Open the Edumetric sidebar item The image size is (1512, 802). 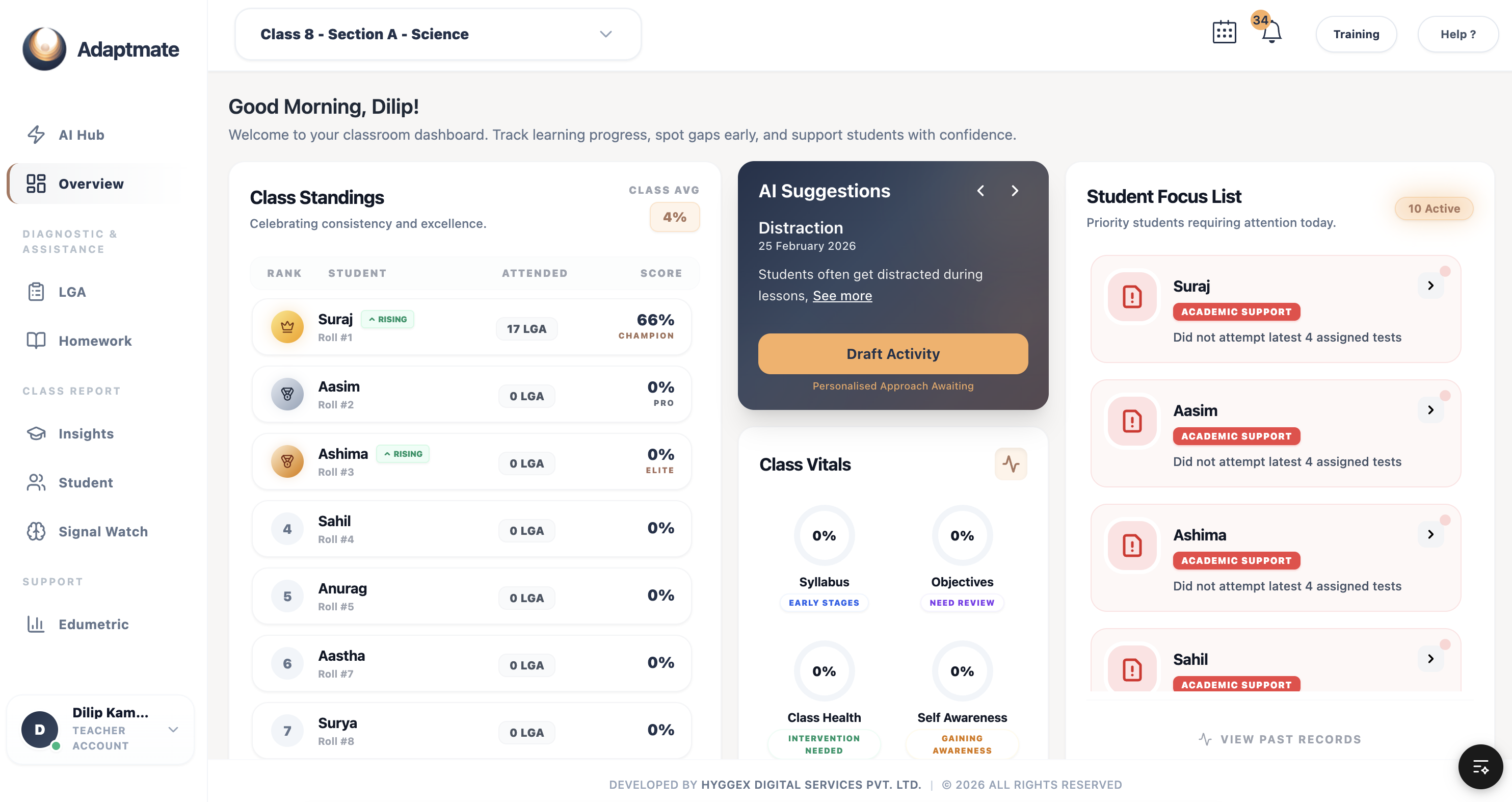coord(93,624)
